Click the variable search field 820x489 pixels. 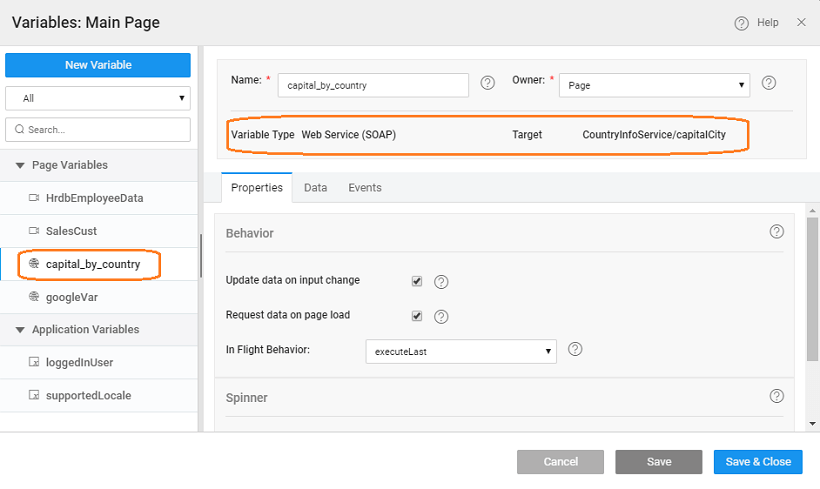pyautogui.click(x=98, y=130)
